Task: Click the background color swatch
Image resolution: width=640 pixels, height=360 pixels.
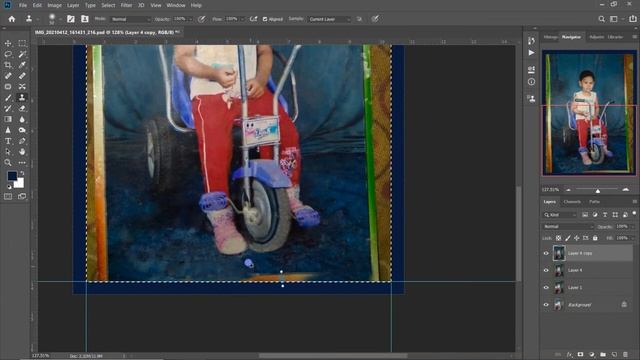Action: click(x=20, y=184)
